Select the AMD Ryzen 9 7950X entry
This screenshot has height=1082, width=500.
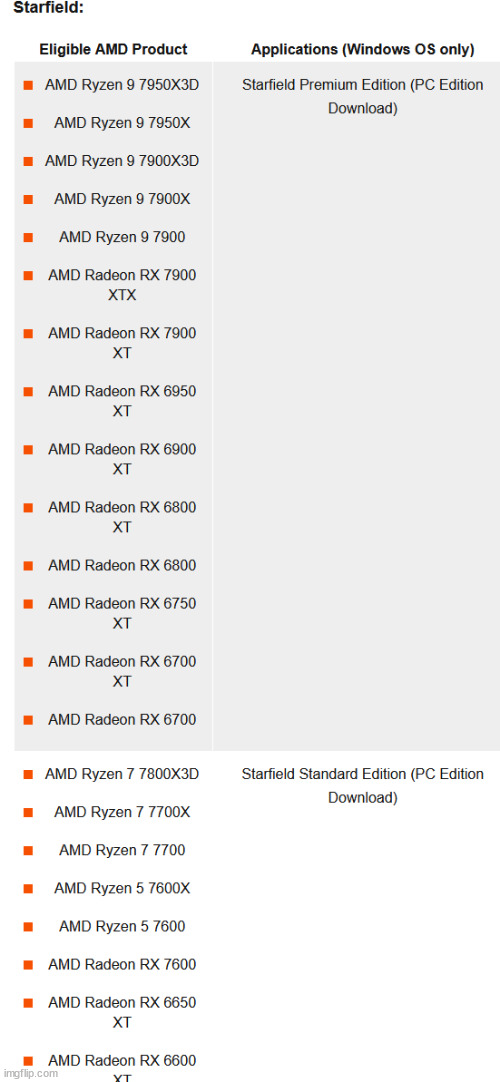pos(122,123)
